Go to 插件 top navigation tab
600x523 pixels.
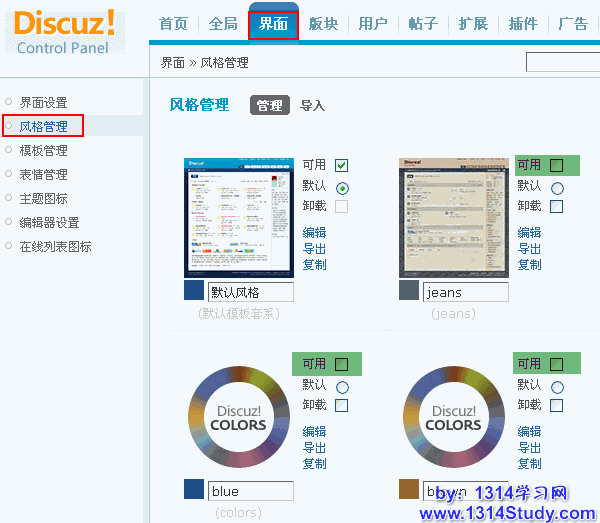(x=523, y=24)
